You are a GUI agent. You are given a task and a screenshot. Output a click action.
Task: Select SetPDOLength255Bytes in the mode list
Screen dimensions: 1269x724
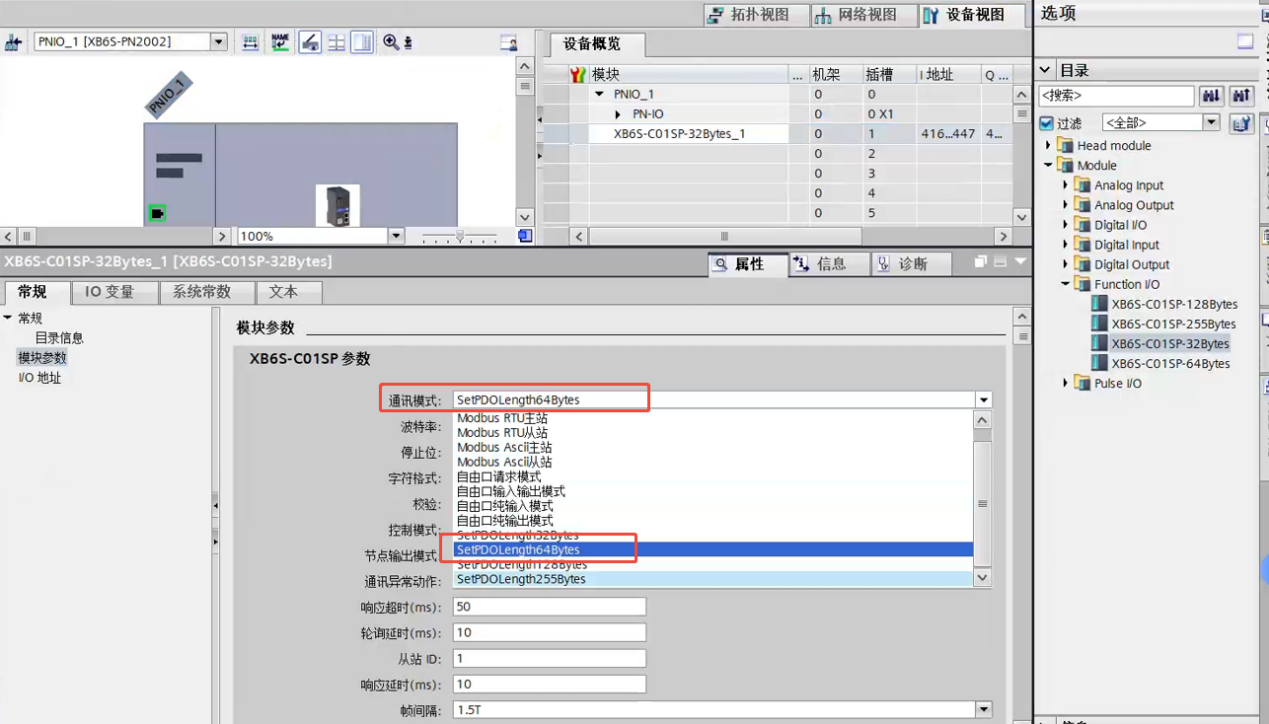521,579
